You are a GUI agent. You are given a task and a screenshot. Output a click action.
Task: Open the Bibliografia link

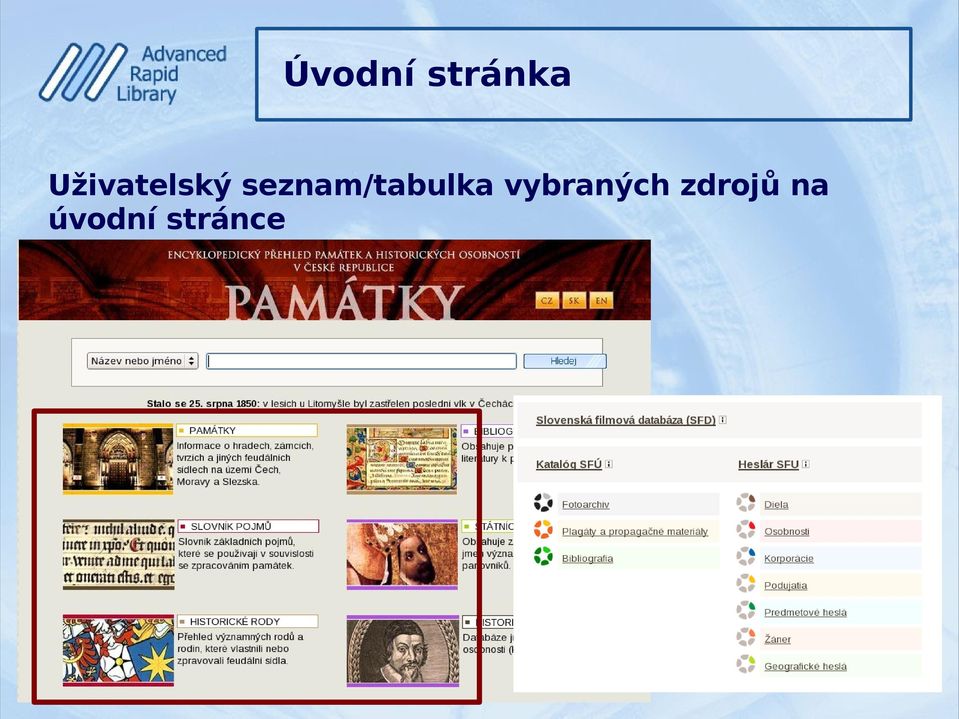click(587, 558)
